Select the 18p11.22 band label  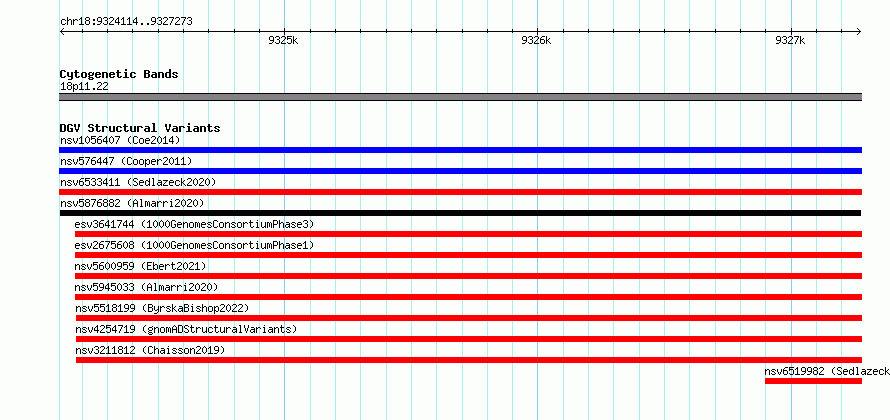[x=84, y=87]
